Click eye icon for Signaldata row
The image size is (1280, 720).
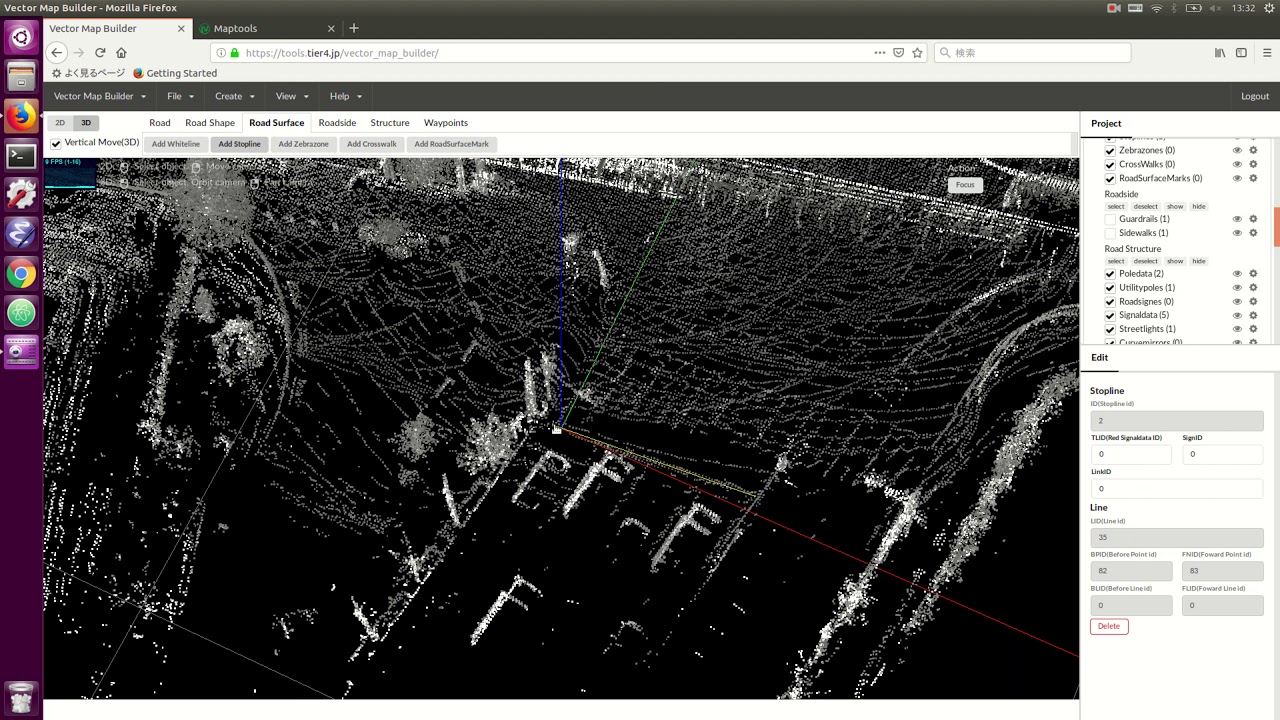[1237, 316]
